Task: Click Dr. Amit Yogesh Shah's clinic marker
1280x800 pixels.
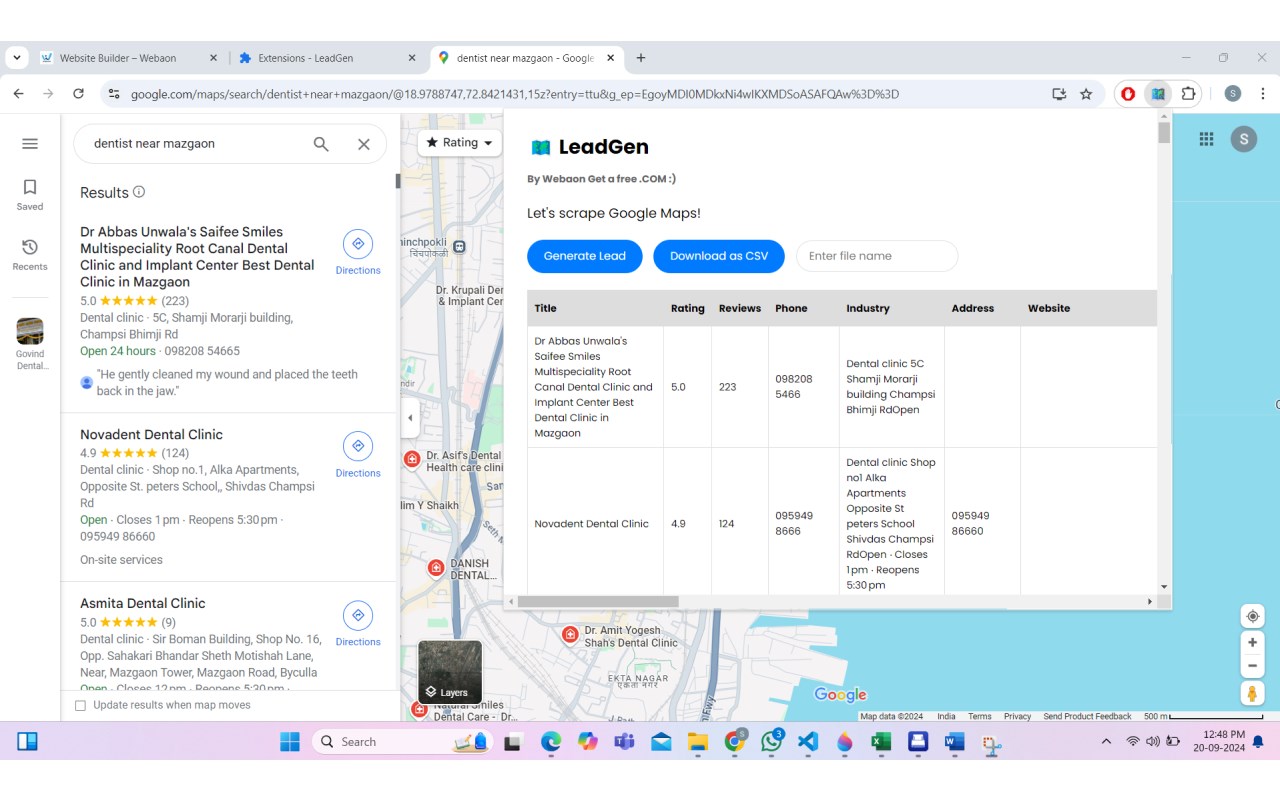Action: pyautogui.click(x=570, y=634)
